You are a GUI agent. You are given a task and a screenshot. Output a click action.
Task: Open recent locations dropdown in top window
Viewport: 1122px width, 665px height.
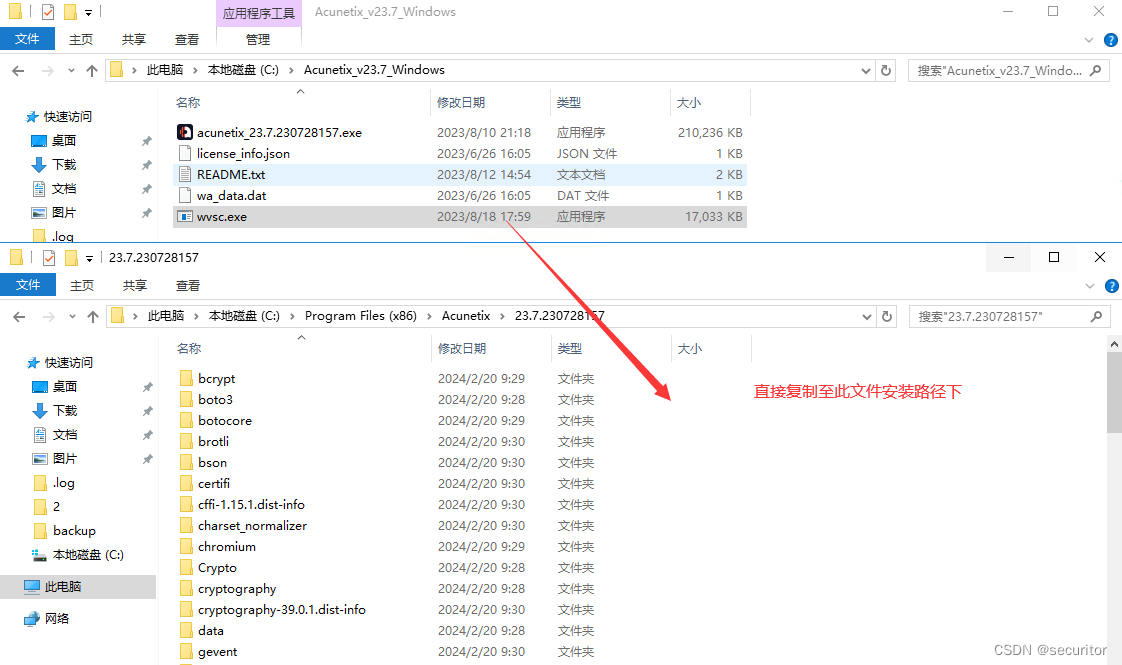[71, 71]
